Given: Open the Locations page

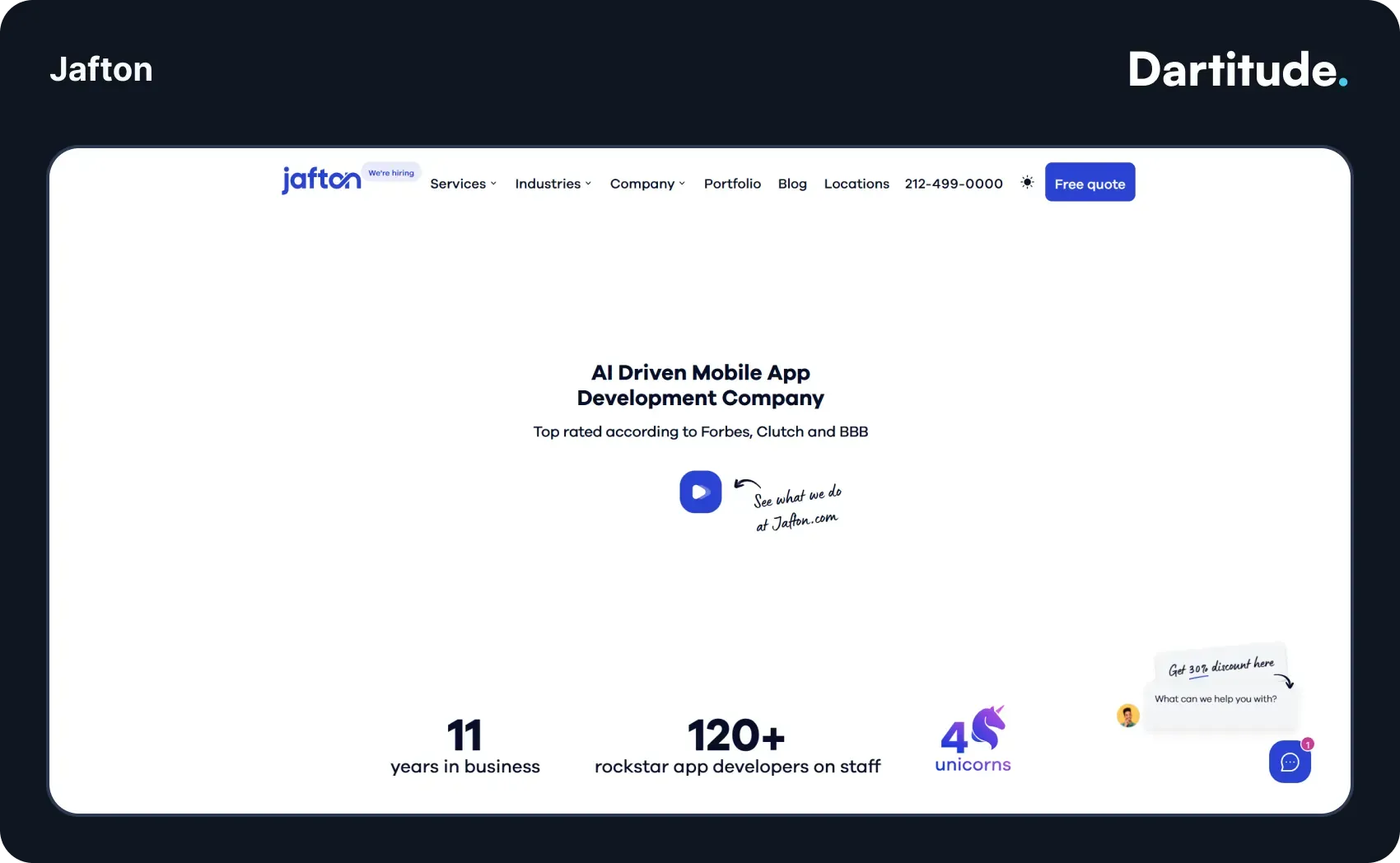Looking at the screenshot, I should click(x=856, y=184).
